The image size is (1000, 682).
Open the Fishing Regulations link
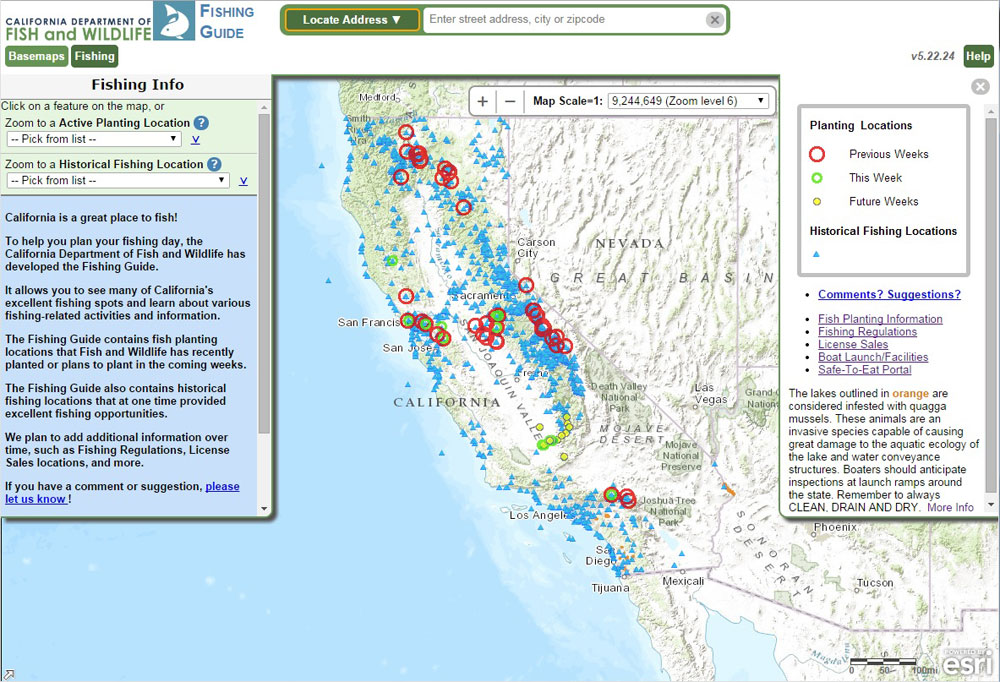[x=867, y=332]
